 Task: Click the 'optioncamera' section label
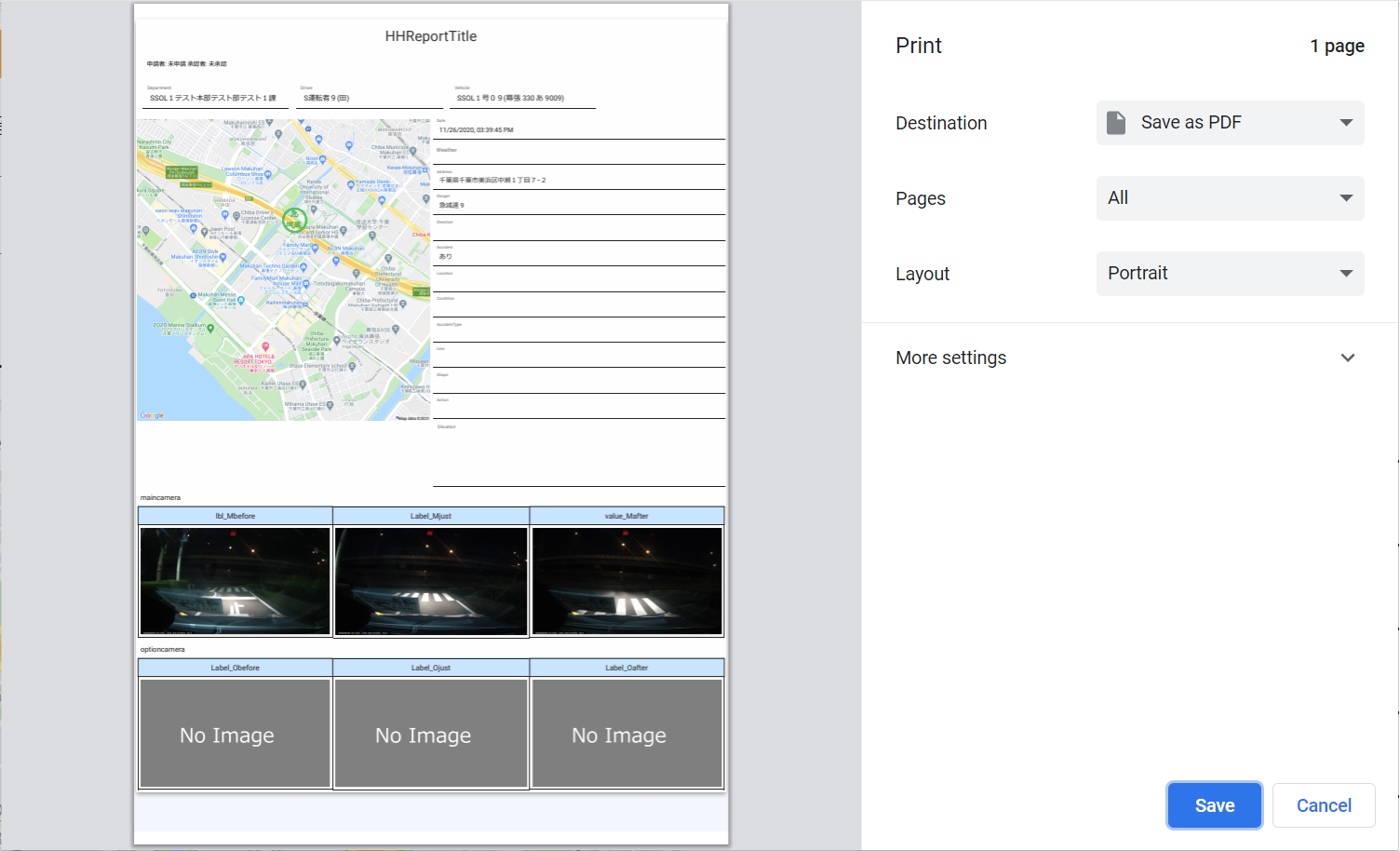point(163,650)
